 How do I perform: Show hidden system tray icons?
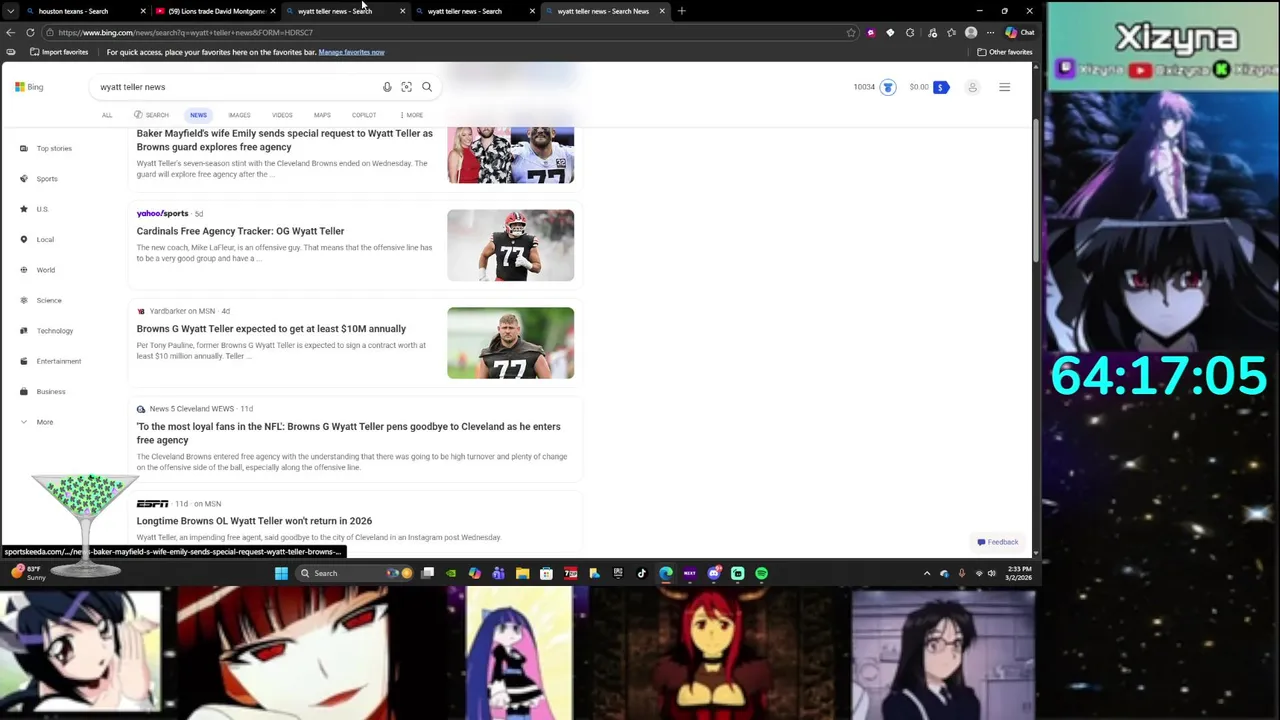tap(927, 573)
